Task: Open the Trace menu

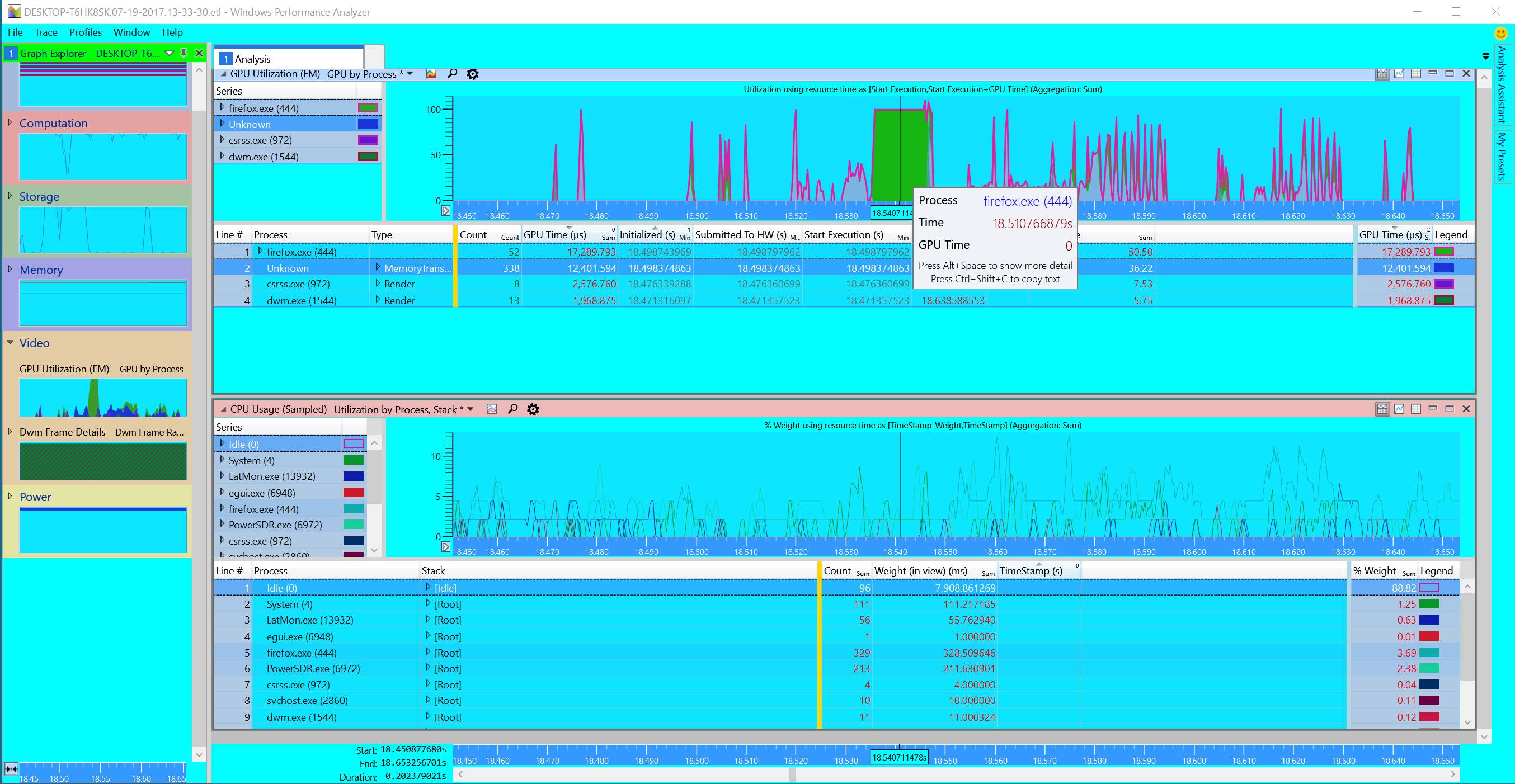Action: [x=46, y=32]
